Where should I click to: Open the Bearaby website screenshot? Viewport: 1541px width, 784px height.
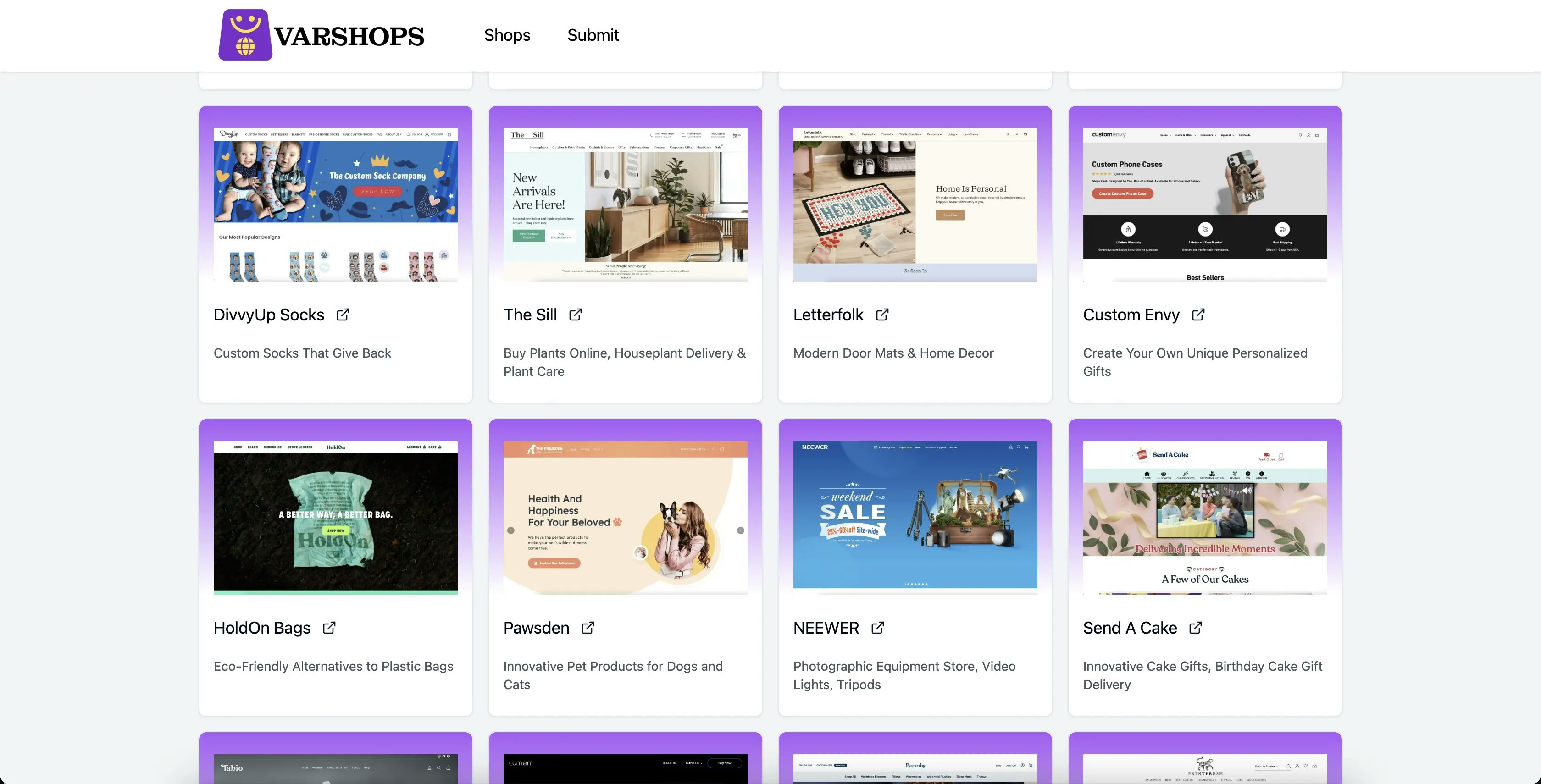click(x=915, y=769)
